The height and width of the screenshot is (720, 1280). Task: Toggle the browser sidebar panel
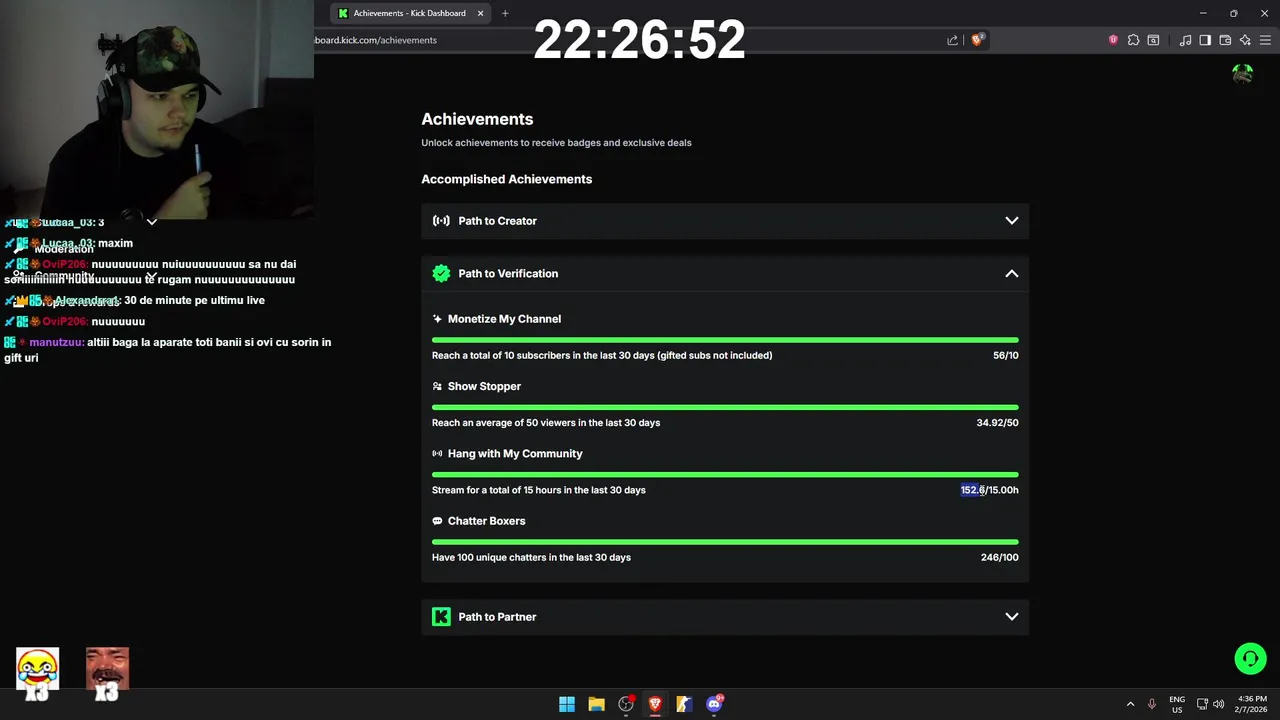pyautogui.click(x=1205, y=40)
